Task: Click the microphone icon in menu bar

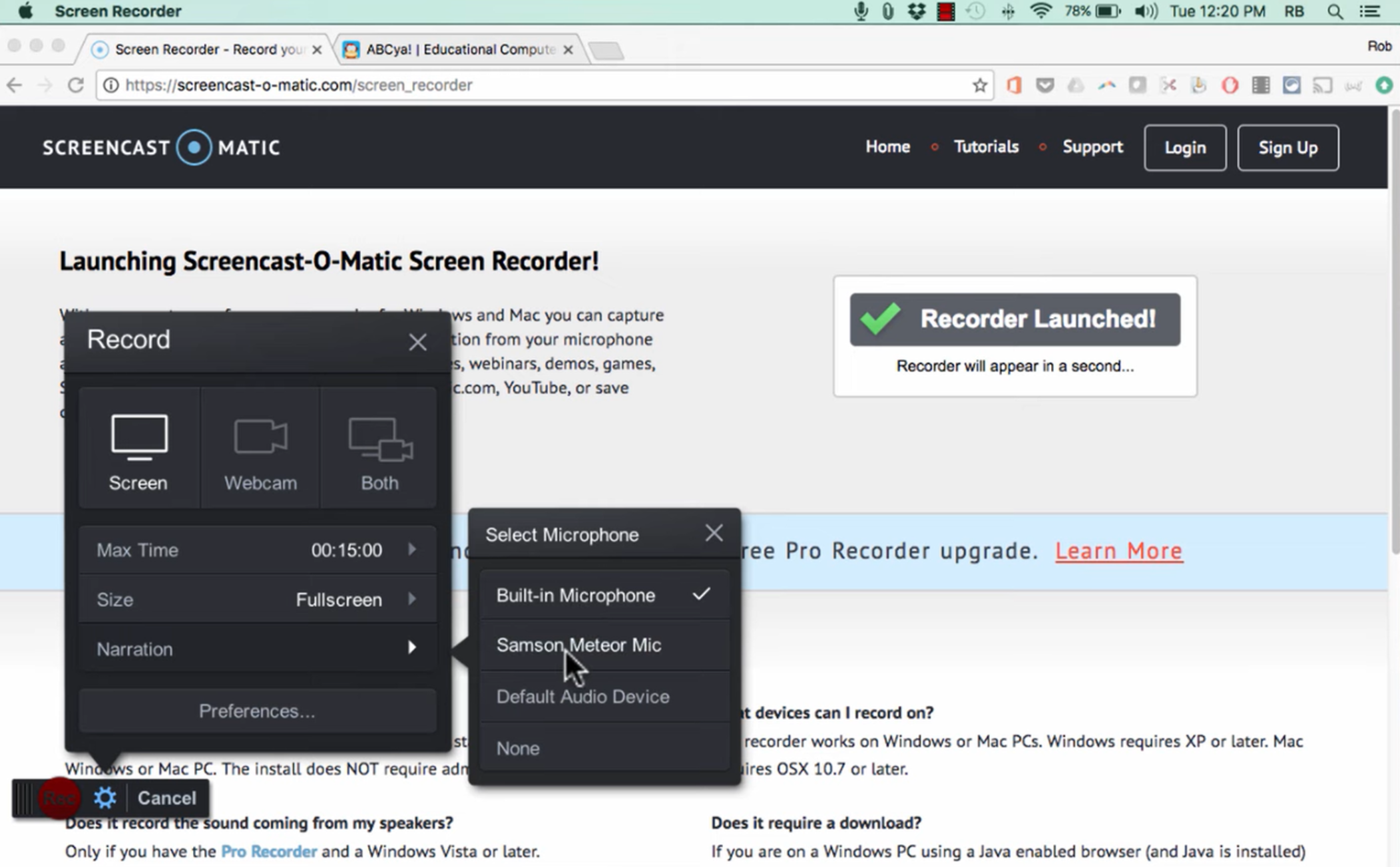Action: tap(861, 11)
